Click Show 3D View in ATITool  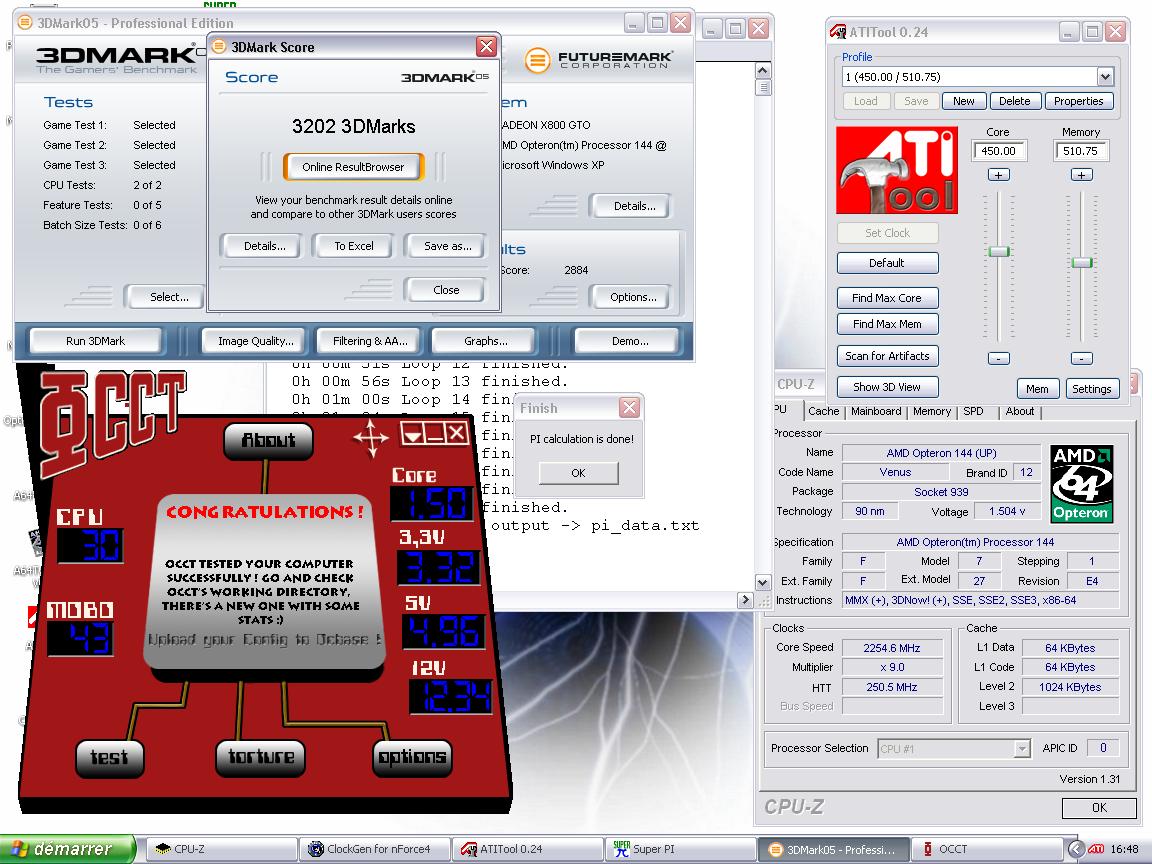[887, 387]
